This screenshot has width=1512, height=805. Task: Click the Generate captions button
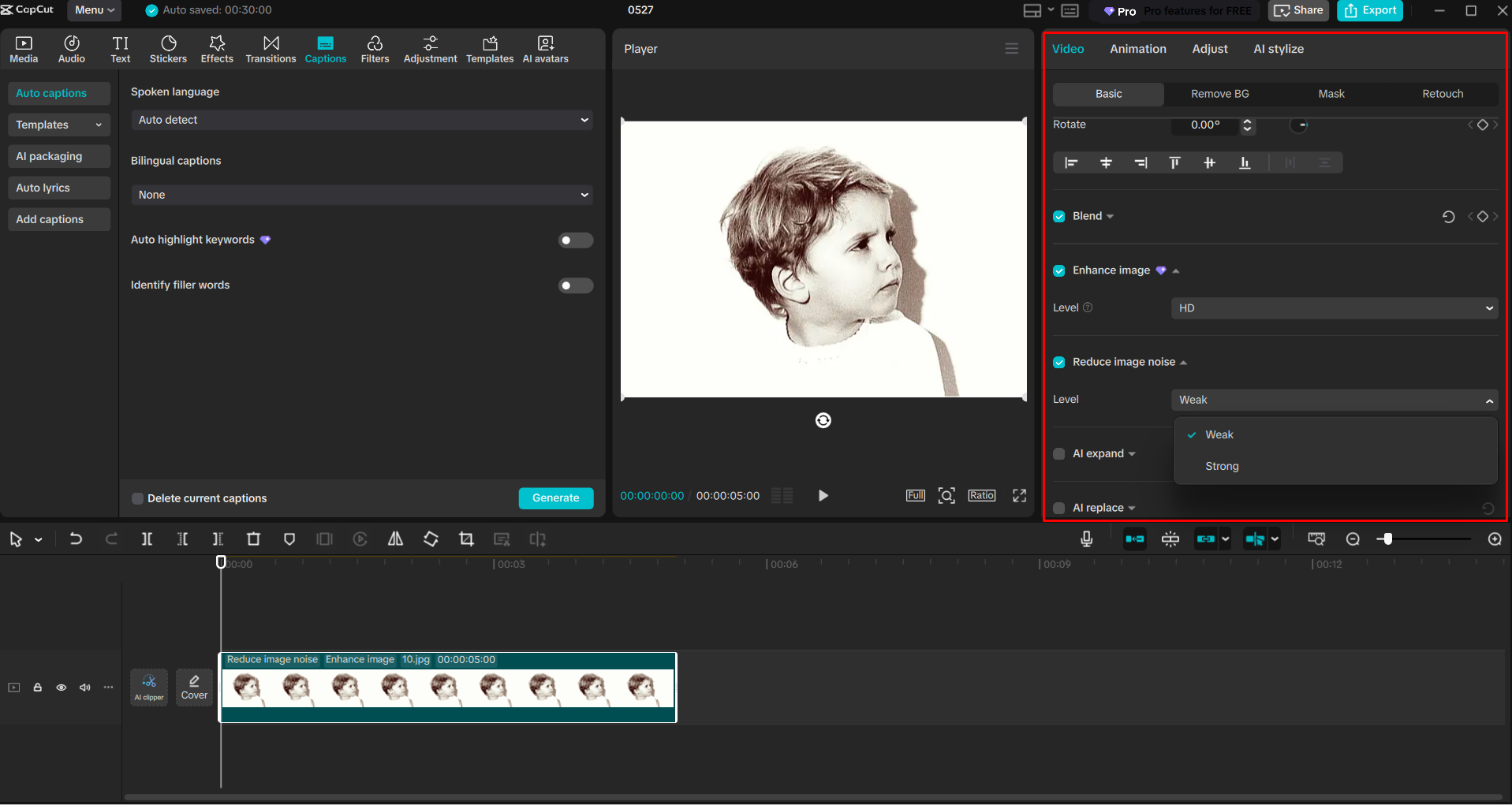coord(556,498)
